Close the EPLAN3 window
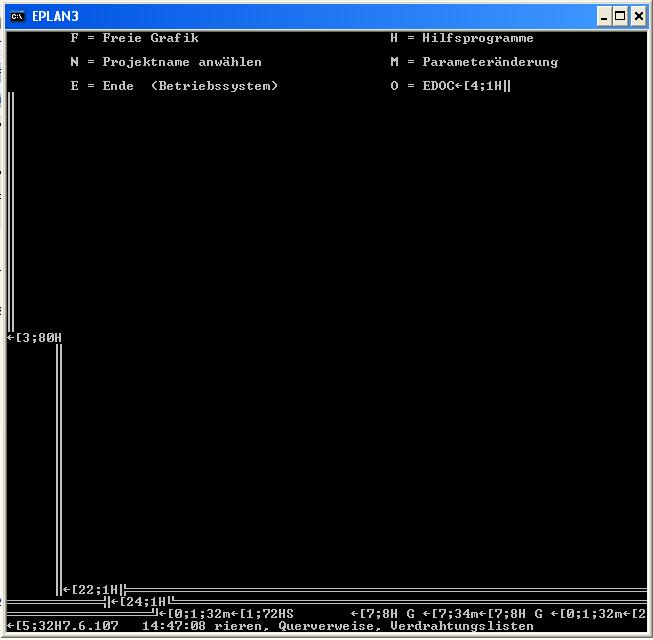The width and height of the screenshot is (653, 640). (638, 16)
